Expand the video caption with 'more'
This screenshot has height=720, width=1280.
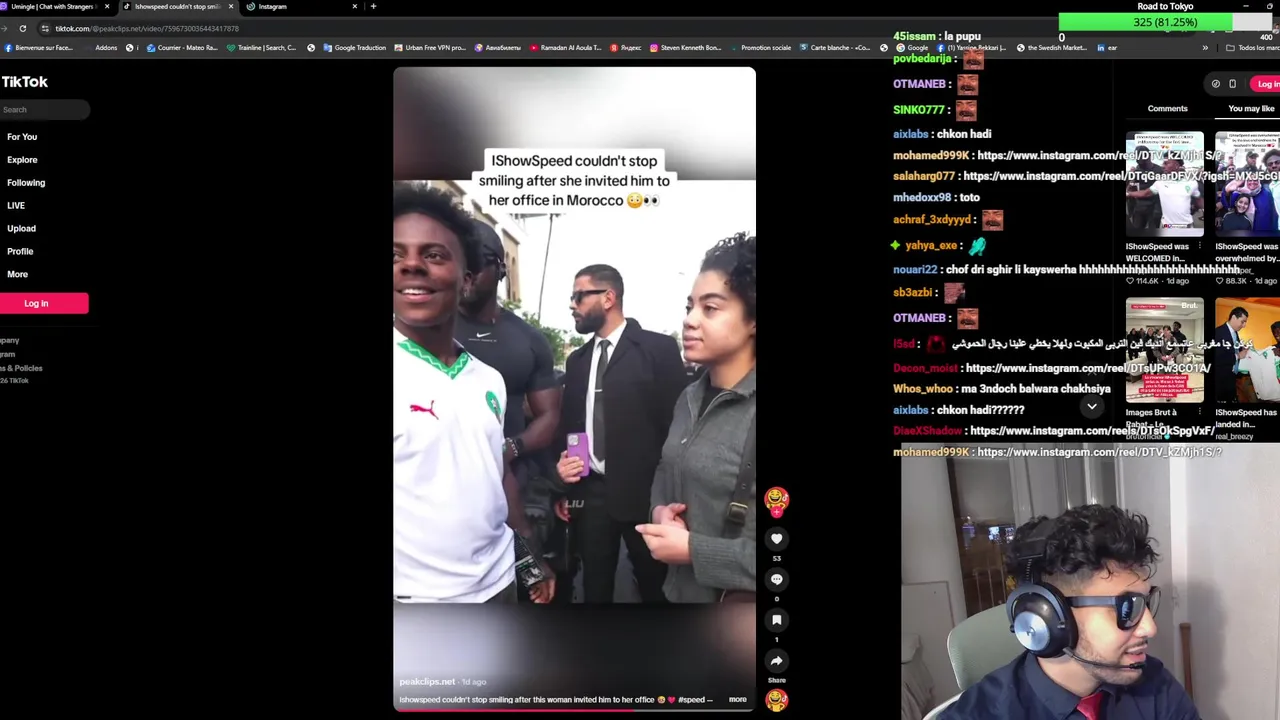point(738,699)
